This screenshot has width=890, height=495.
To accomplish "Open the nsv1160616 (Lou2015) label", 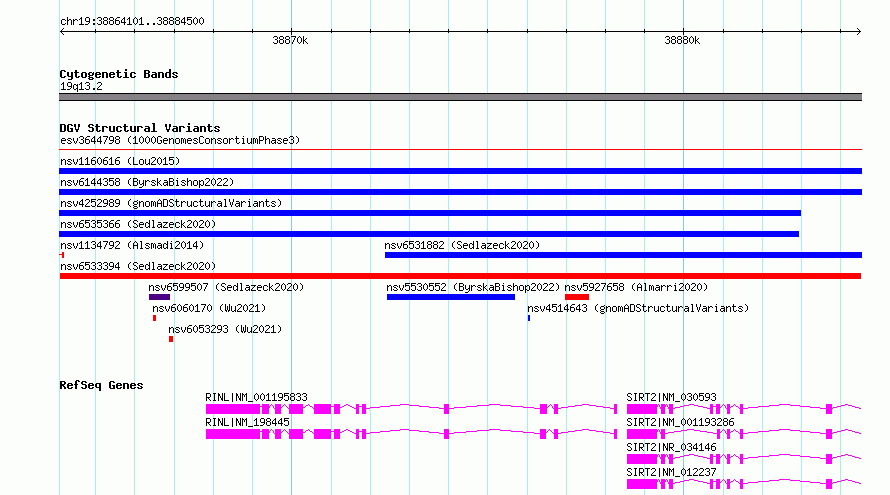I will tap(120, 161).
